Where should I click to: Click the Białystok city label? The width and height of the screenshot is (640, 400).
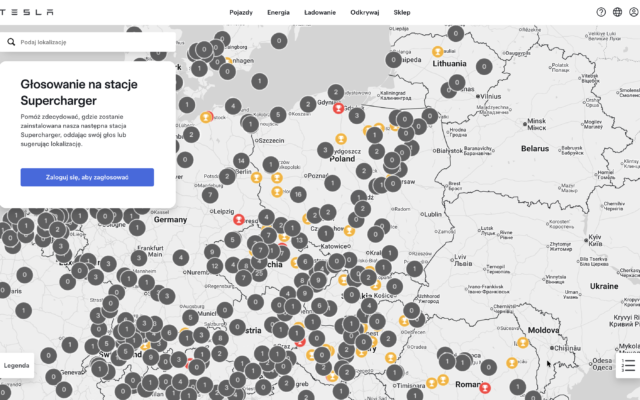point(449,151)
